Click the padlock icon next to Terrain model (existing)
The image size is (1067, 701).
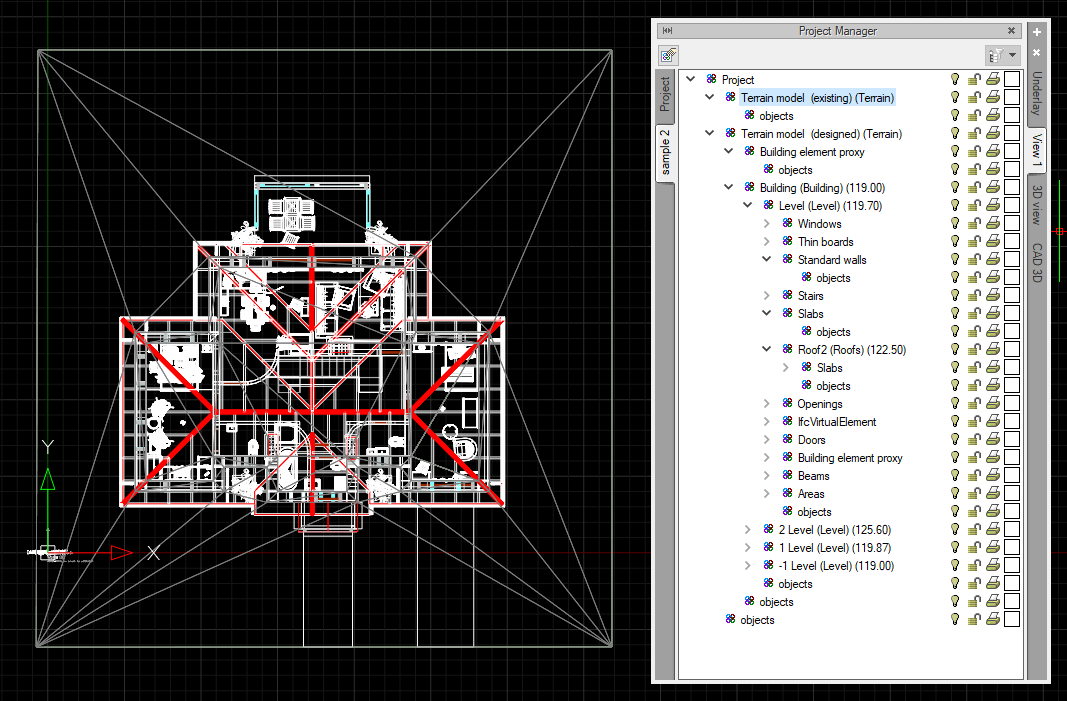[973, 97]
